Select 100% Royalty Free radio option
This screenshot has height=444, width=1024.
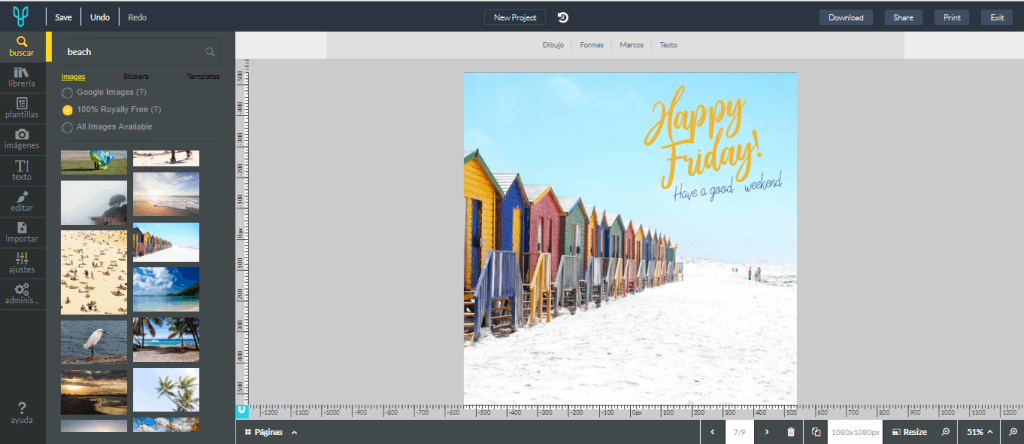click(67, 109)
